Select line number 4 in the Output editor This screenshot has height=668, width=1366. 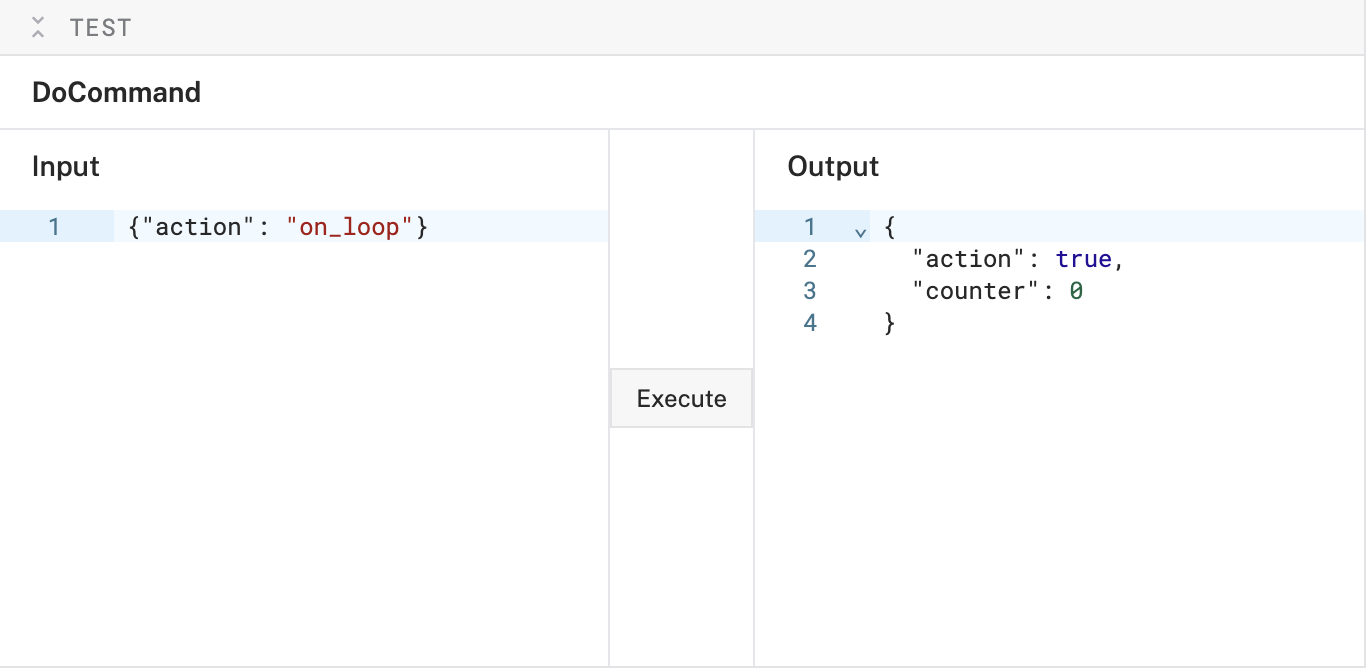(809, 323)
